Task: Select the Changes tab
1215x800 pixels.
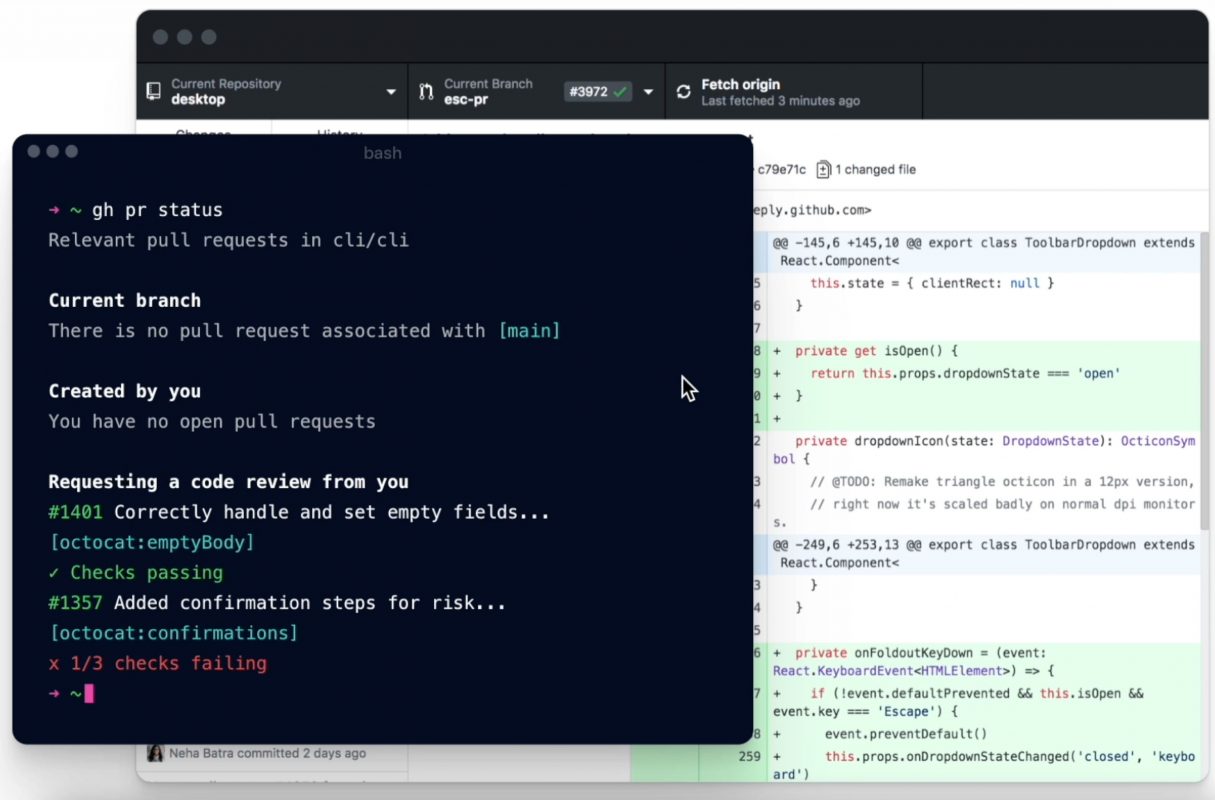Action: tap(203, 135)
